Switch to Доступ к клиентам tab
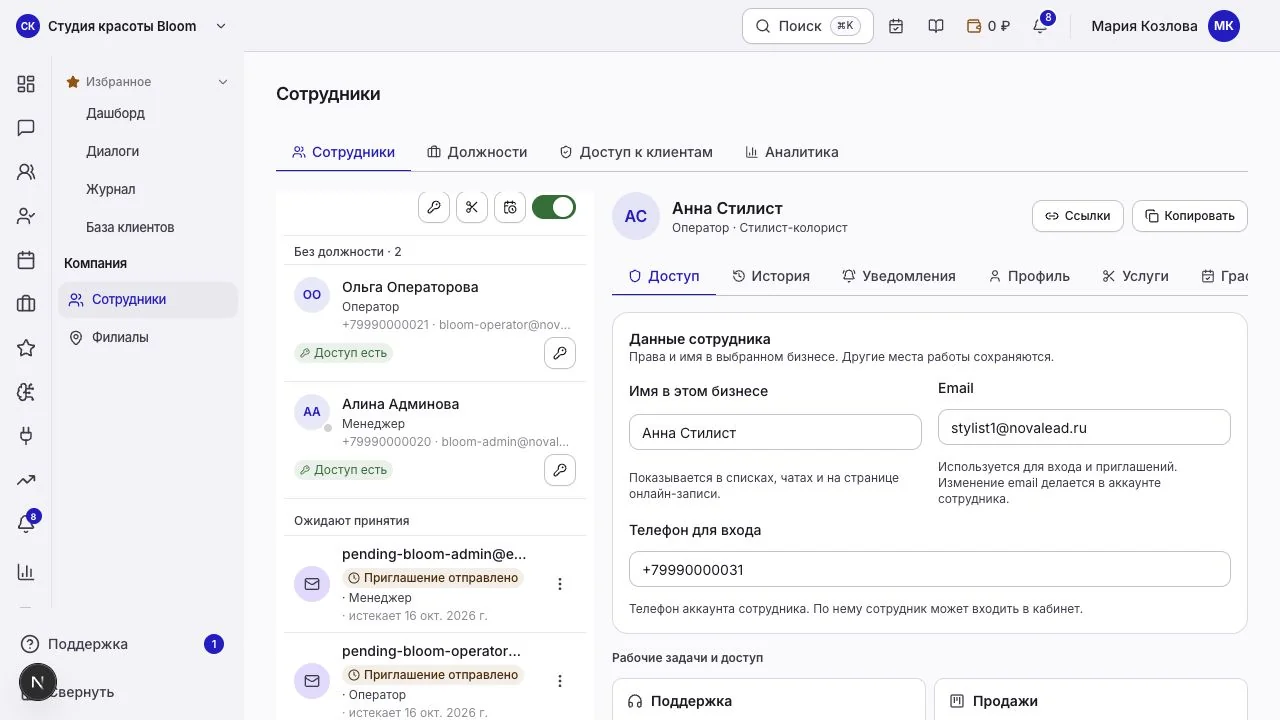Image resolution: width=1280 pixels, height=720 pixels. [636, 152]
